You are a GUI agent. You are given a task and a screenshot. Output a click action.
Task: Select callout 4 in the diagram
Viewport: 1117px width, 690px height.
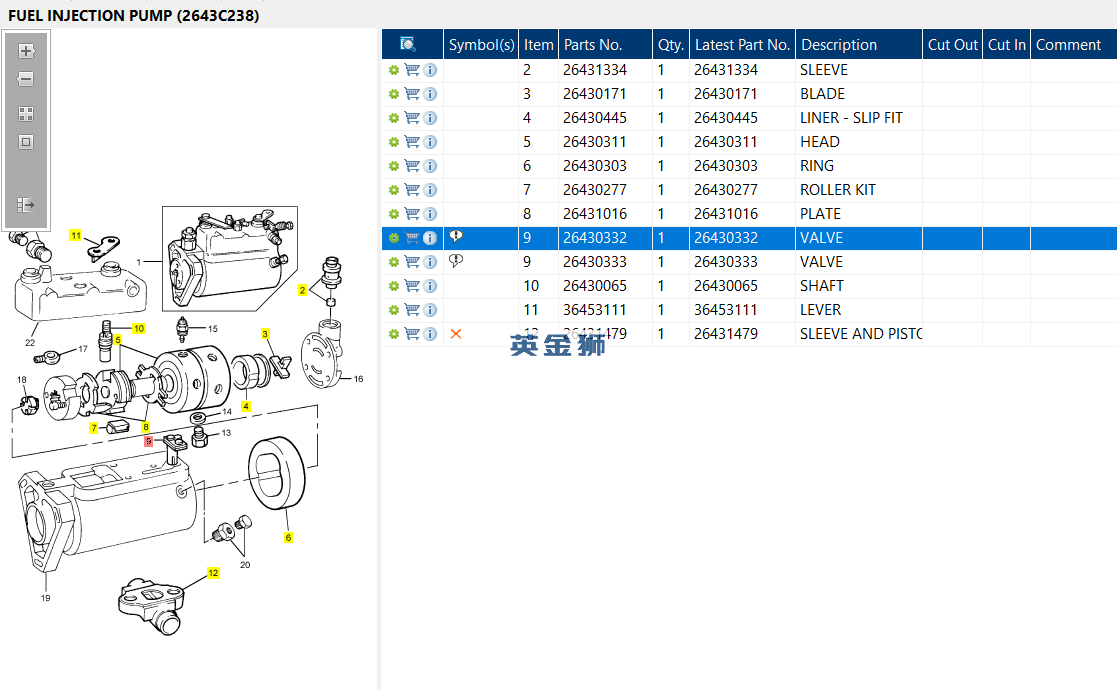[x=246, y=407]
